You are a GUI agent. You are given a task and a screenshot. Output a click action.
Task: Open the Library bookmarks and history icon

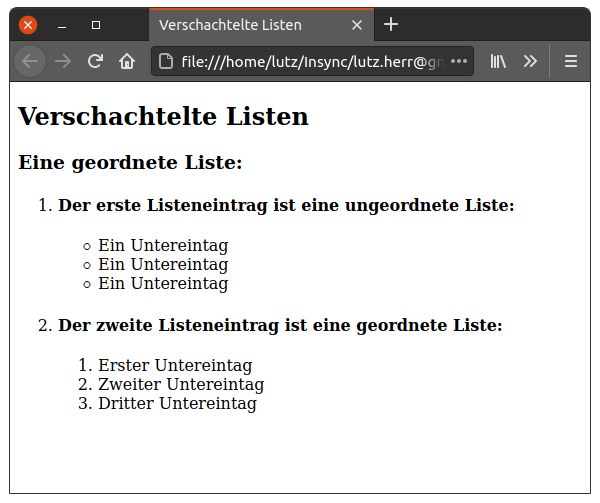(x=498, y=61)
